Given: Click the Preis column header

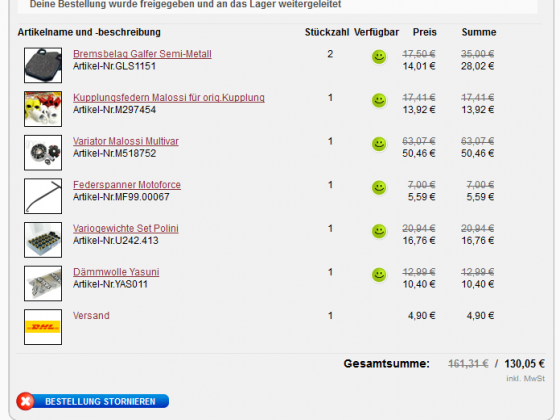Looking at the screenshot, I should (x=425, y=32).
